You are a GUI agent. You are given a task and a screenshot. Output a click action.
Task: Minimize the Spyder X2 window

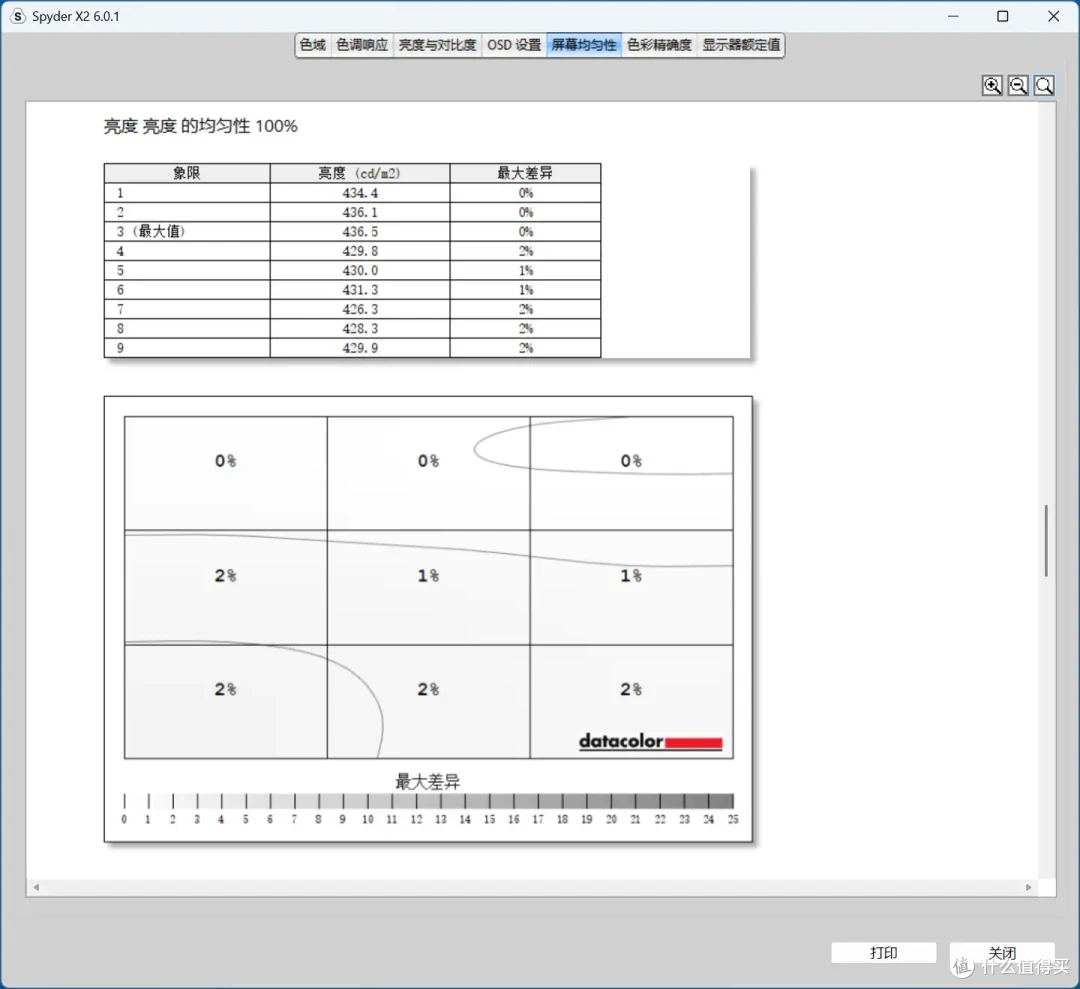coord(953,17)
